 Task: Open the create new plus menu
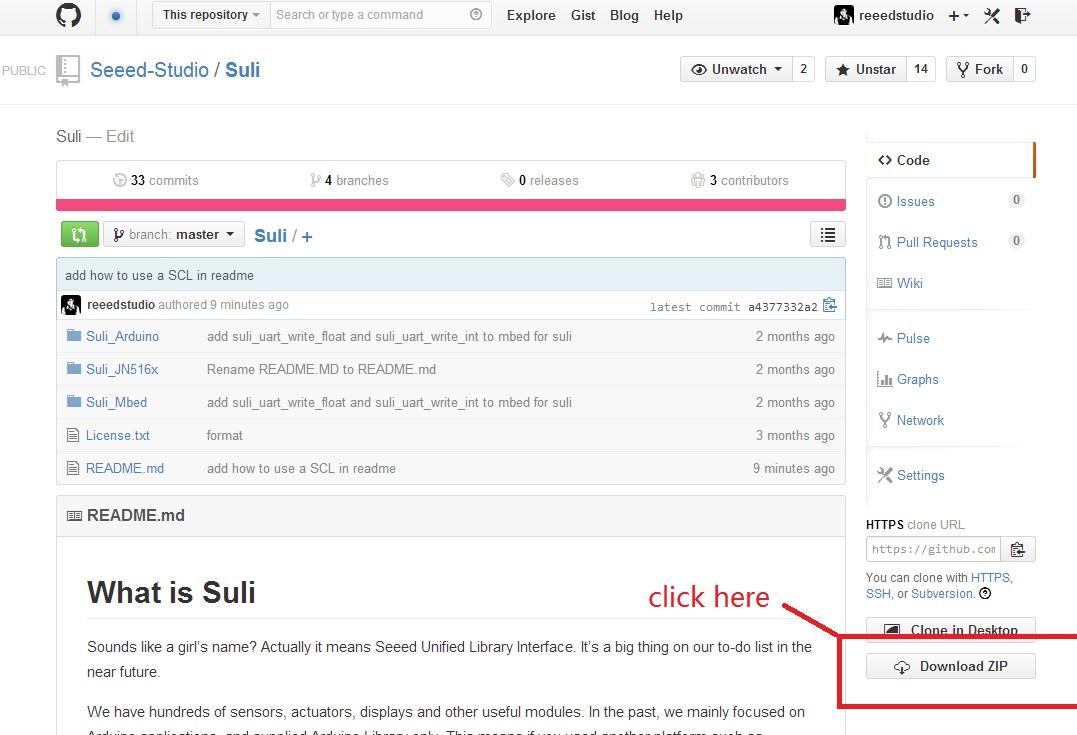(958, 16)
